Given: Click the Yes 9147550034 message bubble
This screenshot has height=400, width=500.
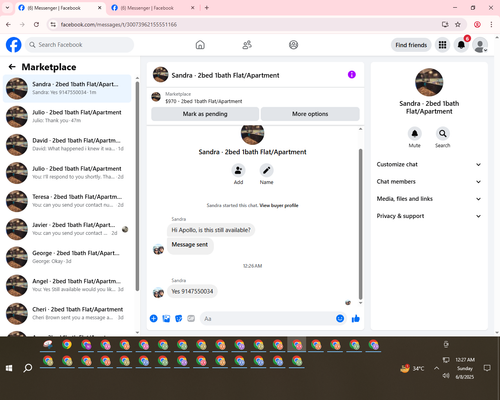Looking at the screenshot, I should click(192, 291).
